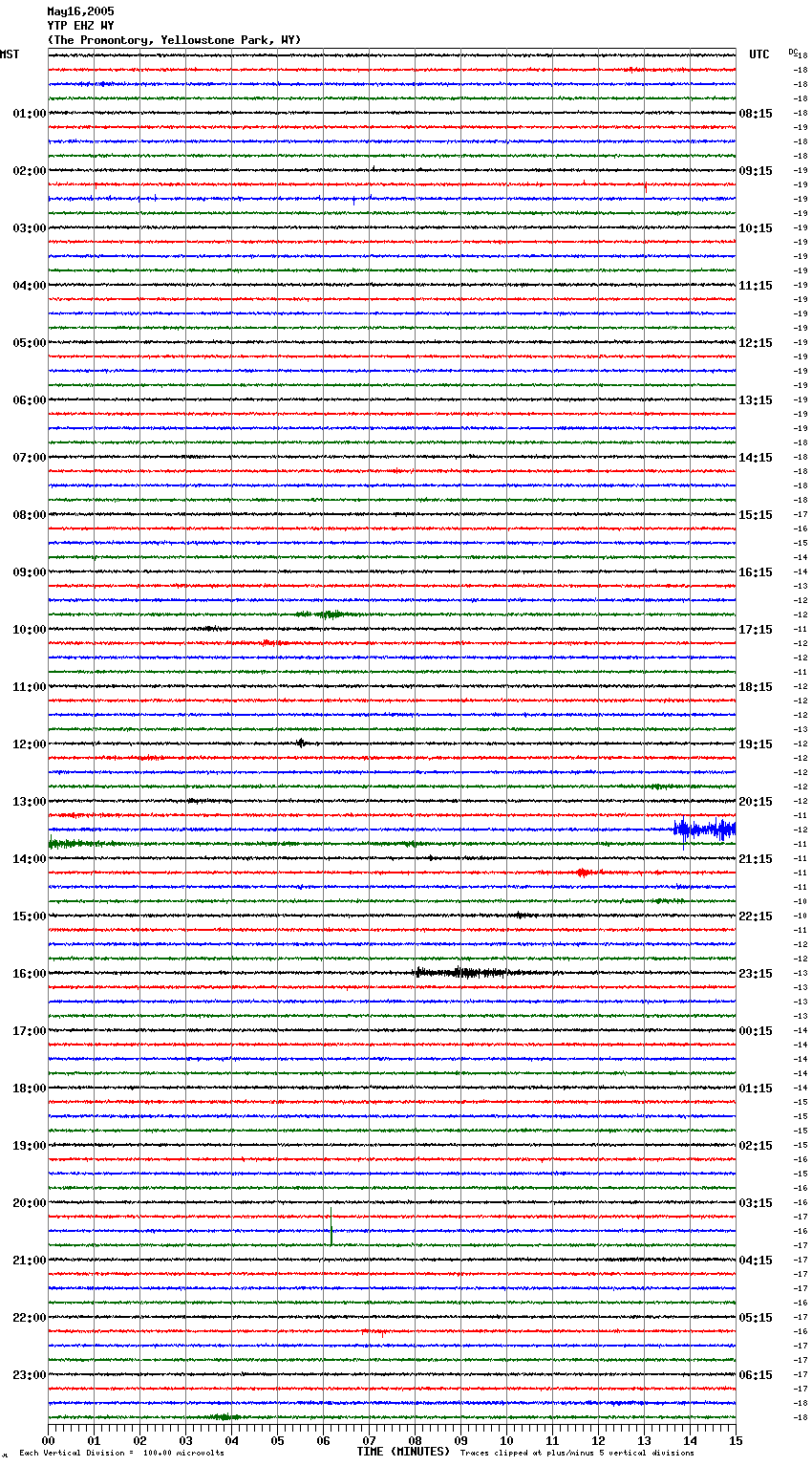Click the Traces clipped at plus/minus 5 vertical divisions note
812x1466 pixels.
point(577,1453)
